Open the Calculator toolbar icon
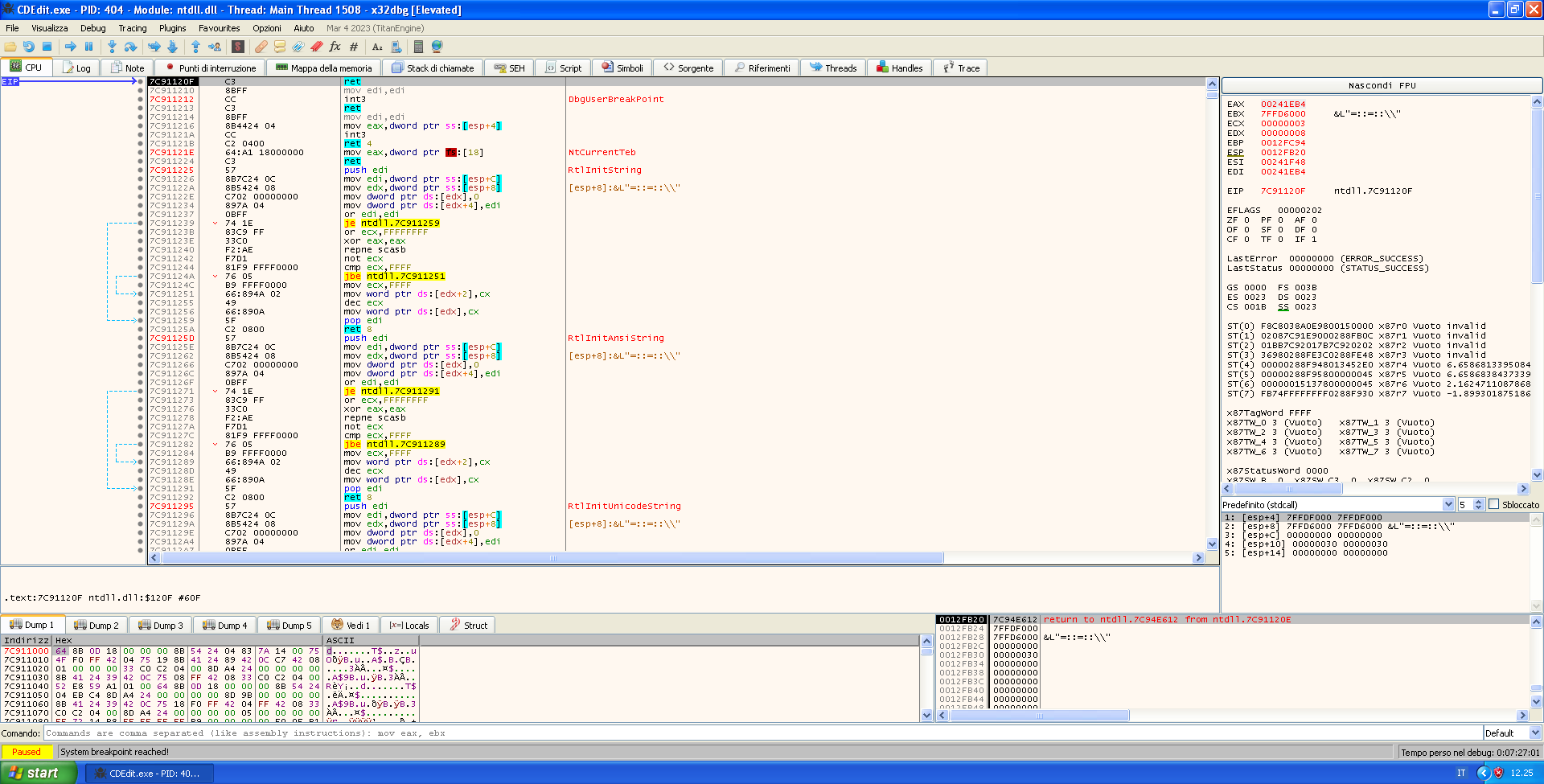1544x784 pixels. click(418, 47)
